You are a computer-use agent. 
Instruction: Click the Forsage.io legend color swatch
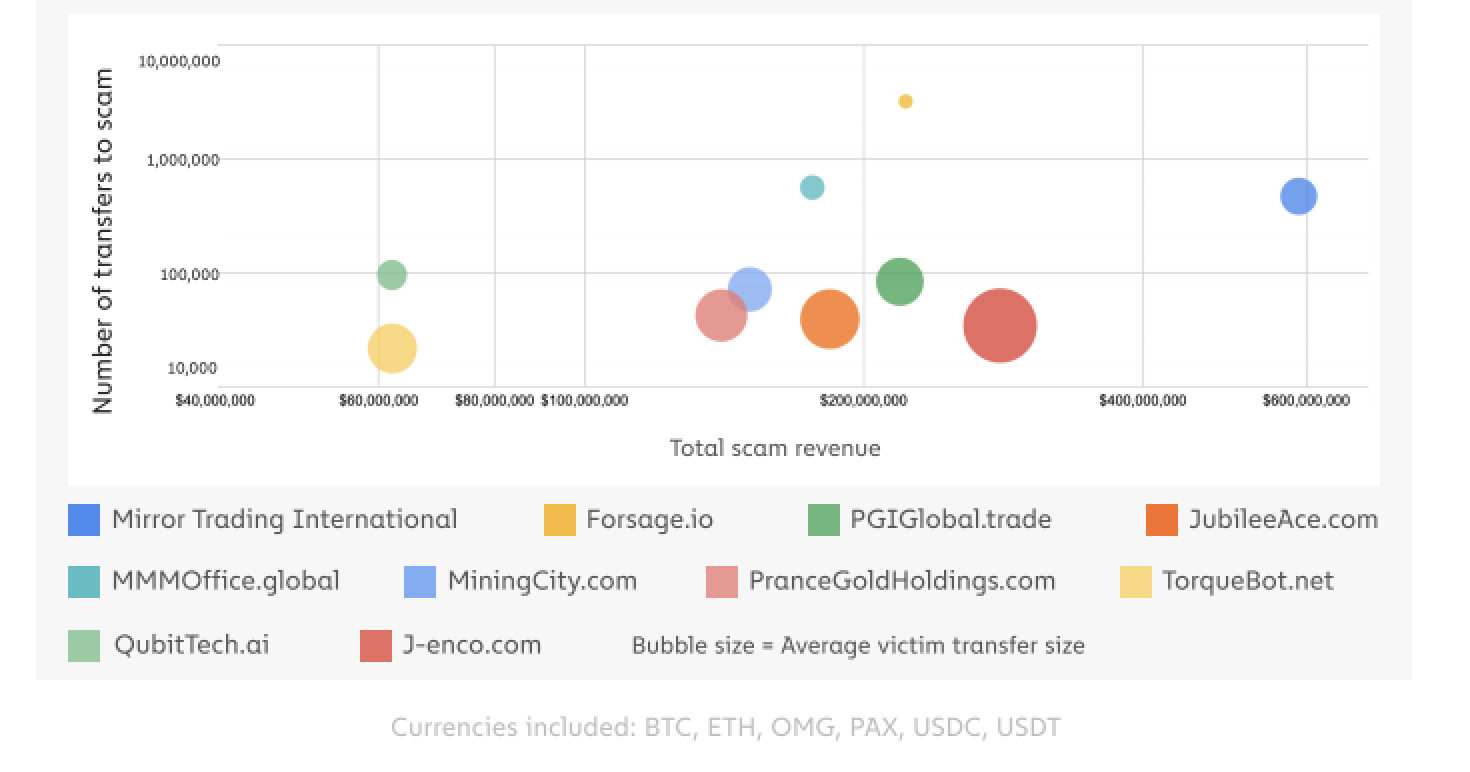point(560,520)
